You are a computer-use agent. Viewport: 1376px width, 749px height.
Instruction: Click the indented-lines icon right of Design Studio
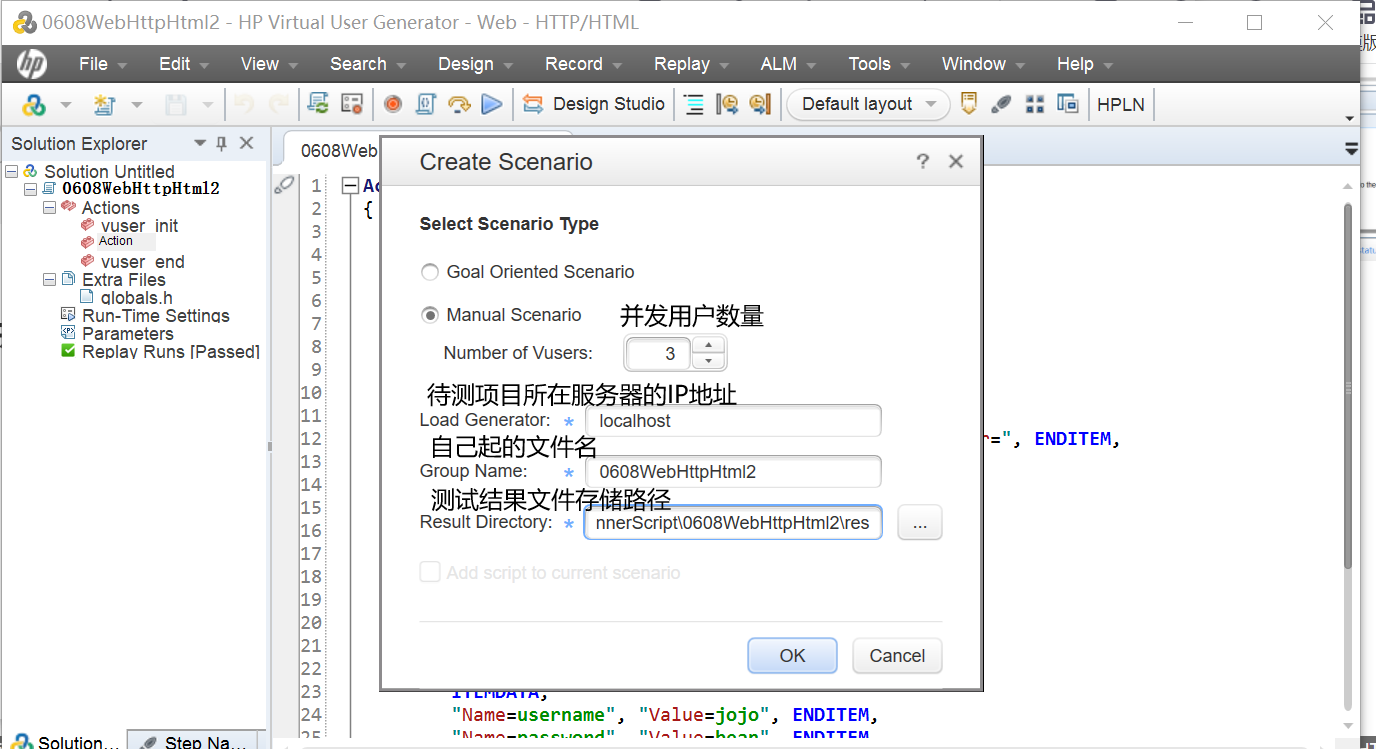(x=694, y=104)
